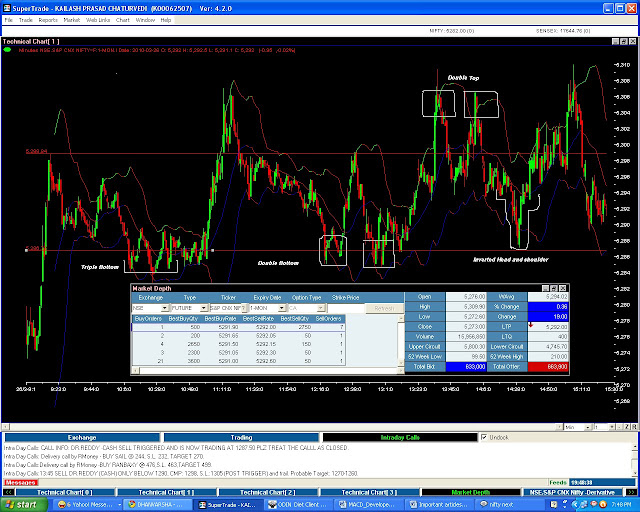
Task: Select order row with BestBuyQty 200
Action: (238, 336)
